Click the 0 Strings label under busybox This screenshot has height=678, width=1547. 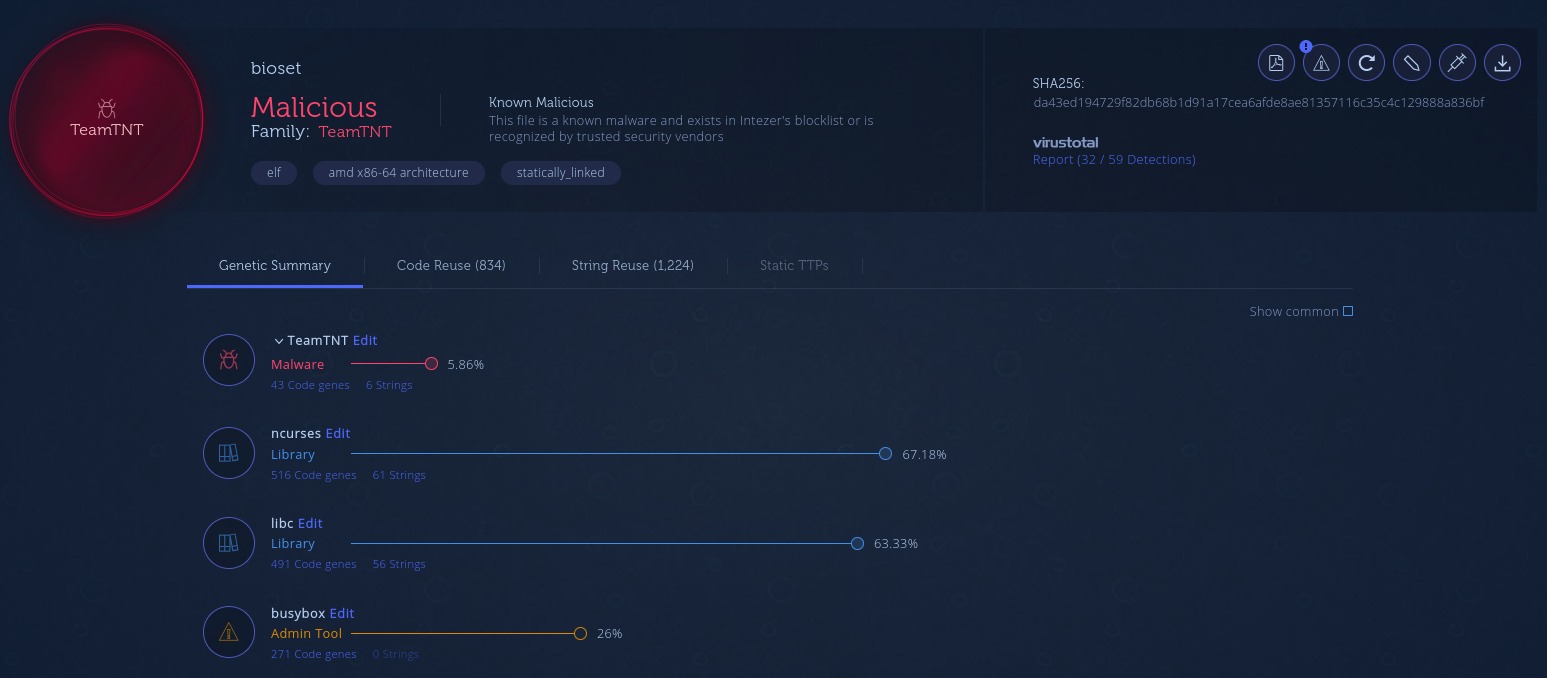[x=395, y=654]
